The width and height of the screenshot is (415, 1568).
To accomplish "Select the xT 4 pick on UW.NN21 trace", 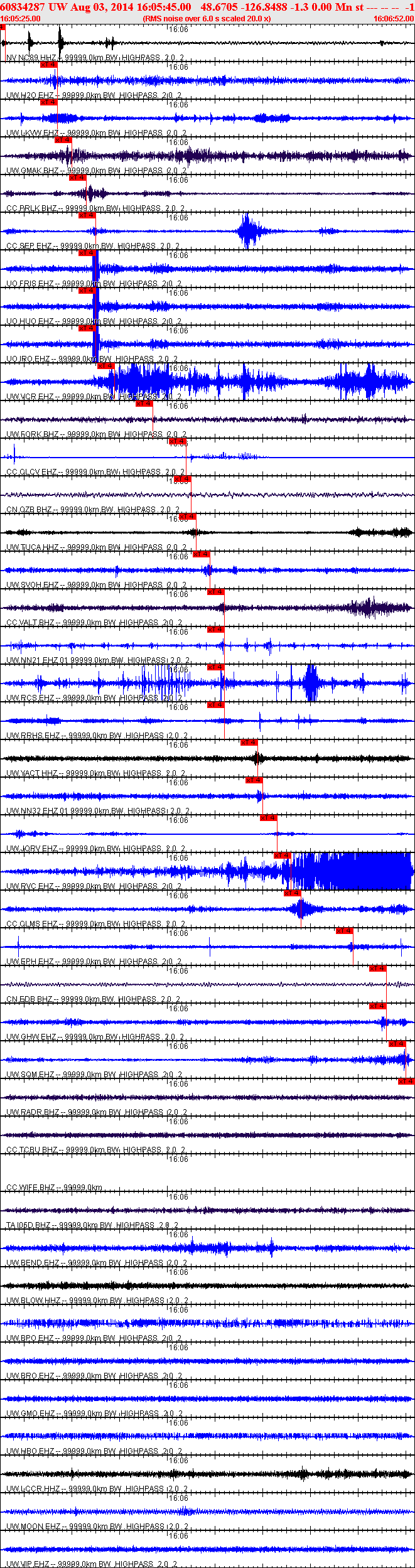I will coord(215,630).
